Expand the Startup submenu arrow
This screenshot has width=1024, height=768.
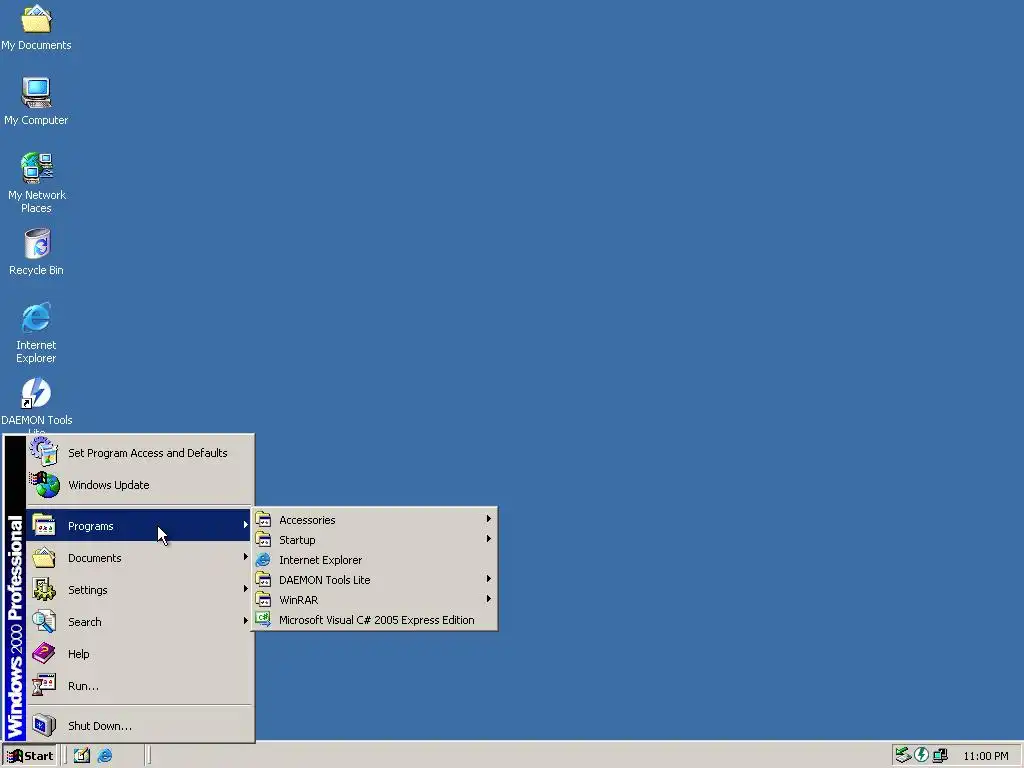pyautogui.click(x=488, y=539)
